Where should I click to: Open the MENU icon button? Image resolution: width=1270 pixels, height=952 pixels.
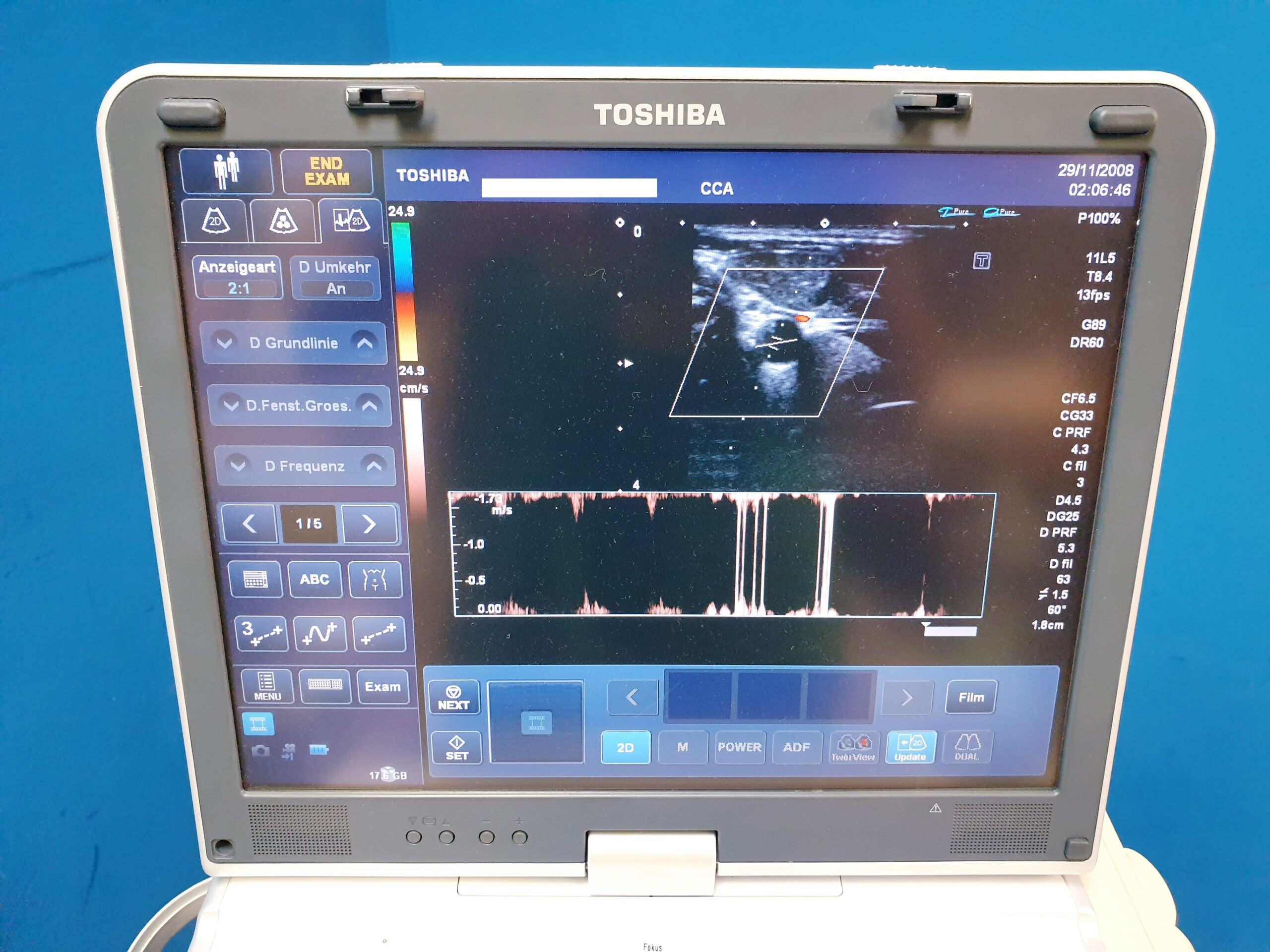267,686
